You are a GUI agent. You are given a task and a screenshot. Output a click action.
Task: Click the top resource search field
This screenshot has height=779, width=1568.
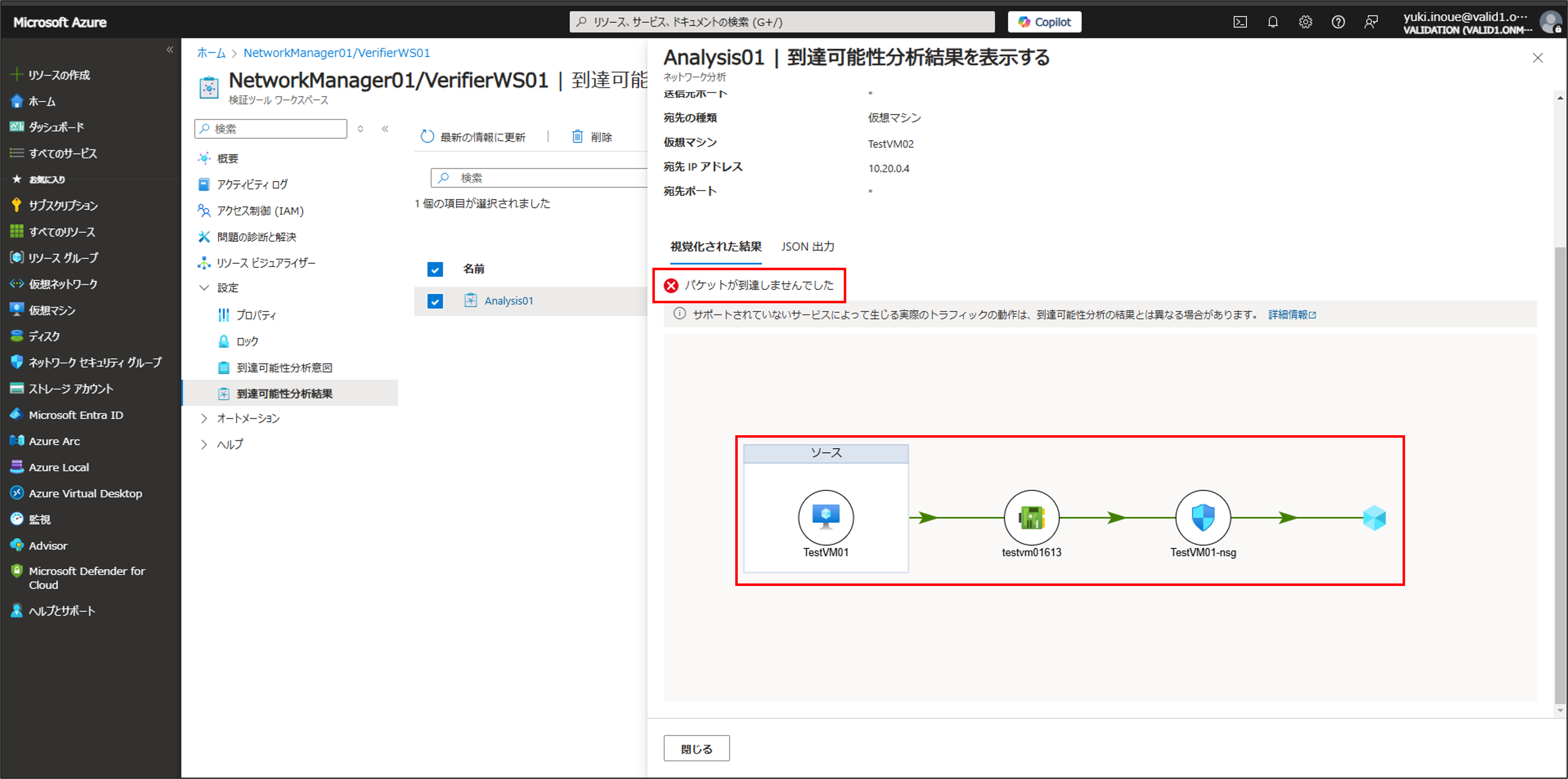782,22
